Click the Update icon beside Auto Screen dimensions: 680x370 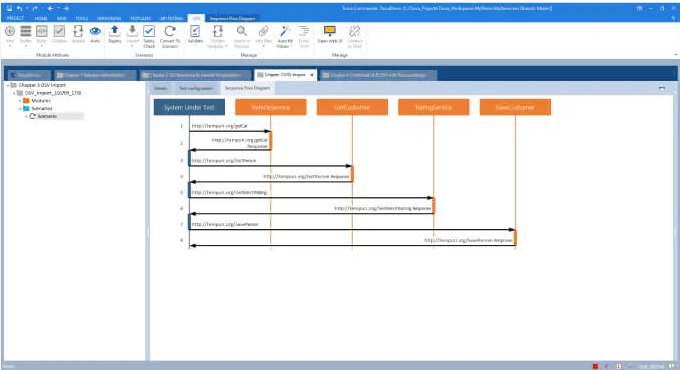pyautogui.click(x=78, y=31)
